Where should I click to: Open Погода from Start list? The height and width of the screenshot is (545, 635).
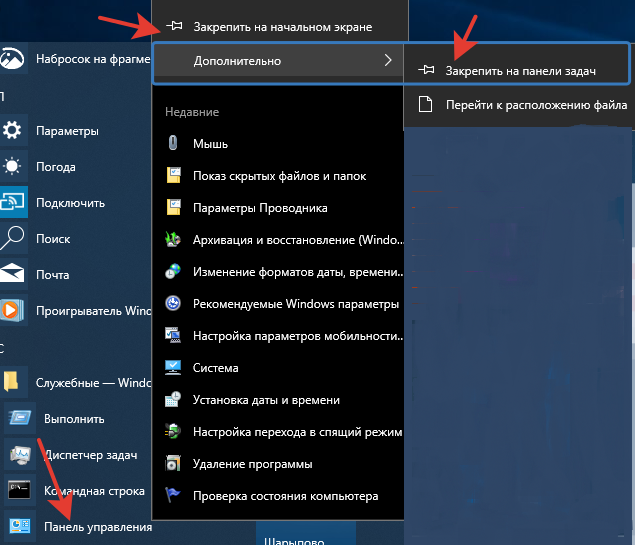pyautogui.click(x=56, y=167)
